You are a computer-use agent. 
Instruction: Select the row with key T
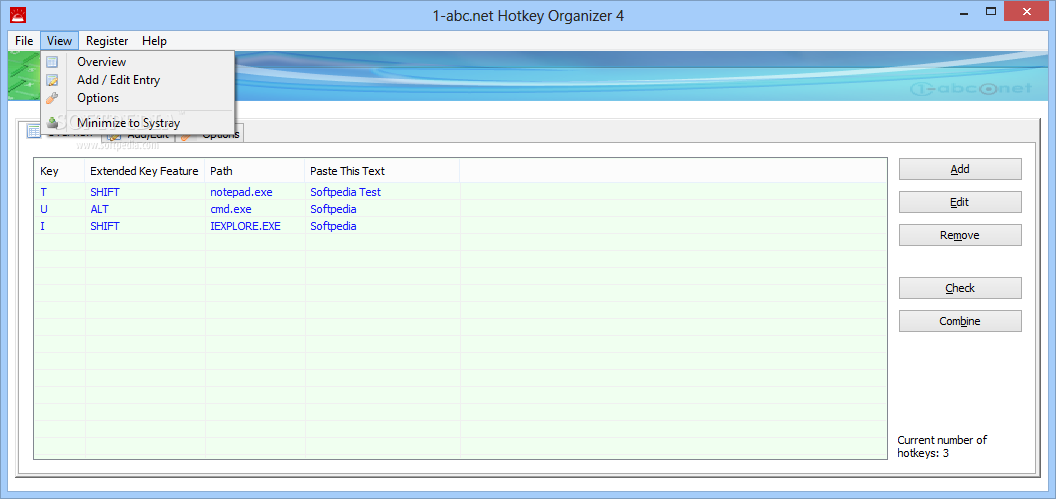tap(460, 192)
